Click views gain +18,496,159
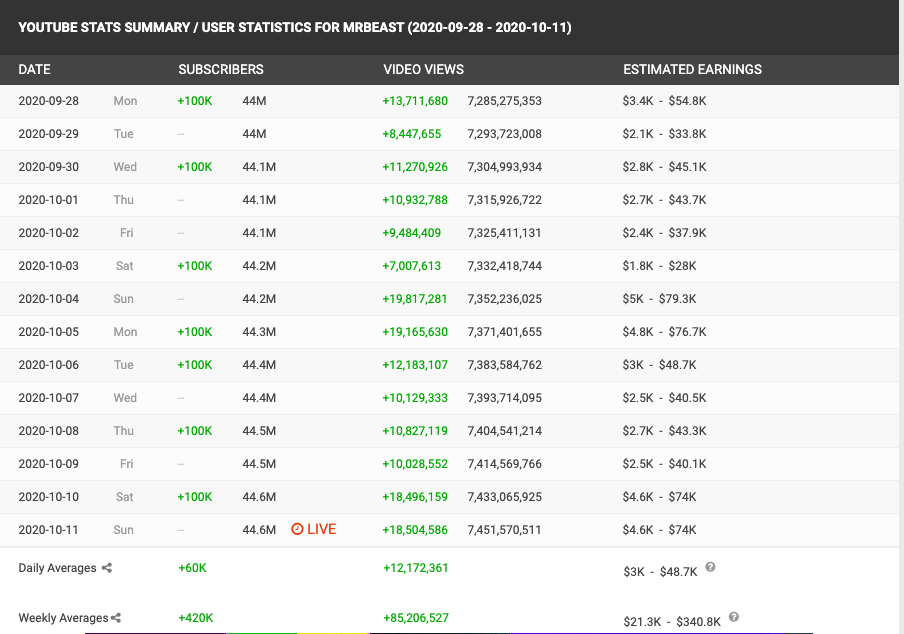 [x=415, y=497]
